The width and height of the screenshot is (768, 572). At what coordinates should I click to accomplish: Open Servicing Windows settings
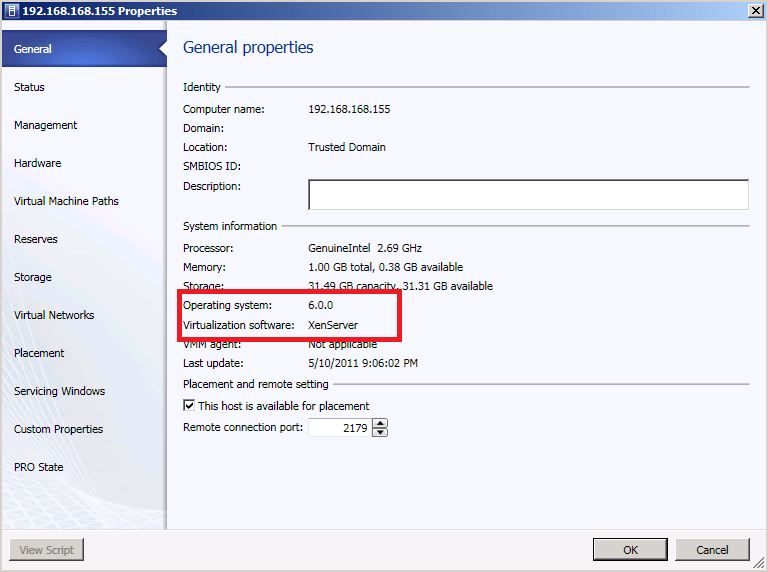point(59,391)
